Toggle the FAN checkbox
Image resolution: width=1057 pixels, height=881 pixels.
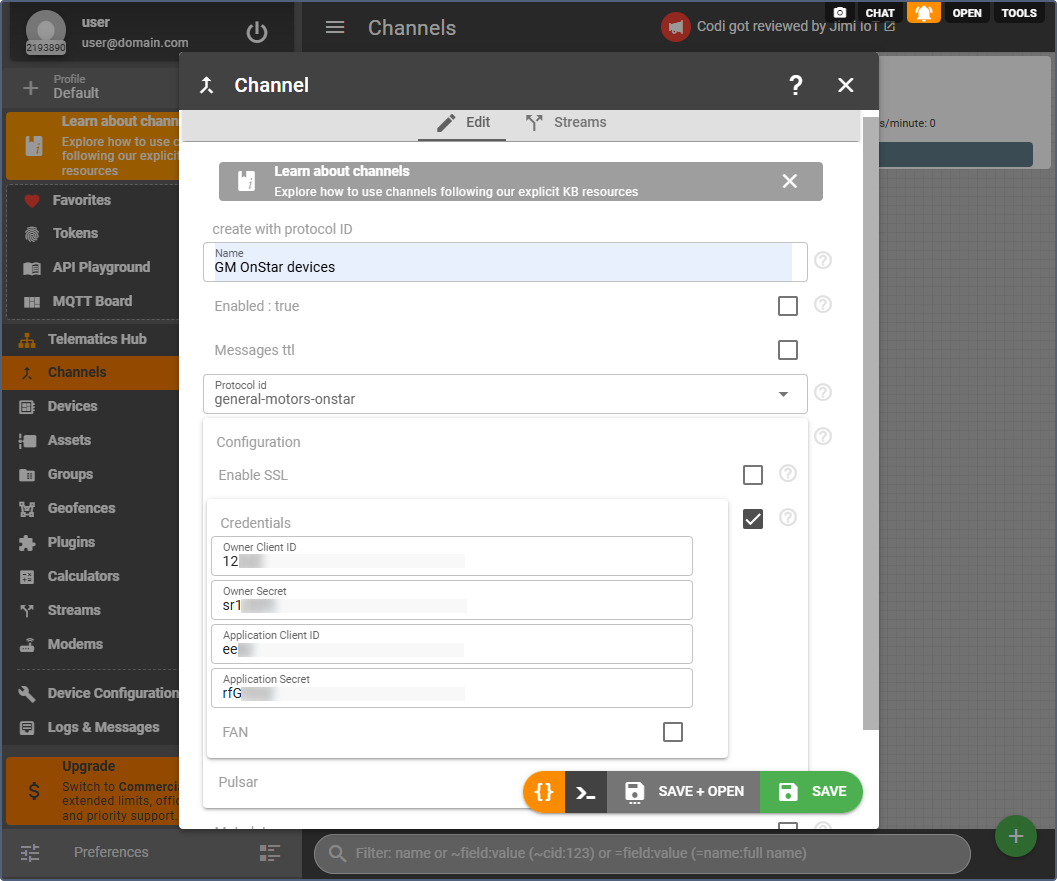(x=673, y=732)
